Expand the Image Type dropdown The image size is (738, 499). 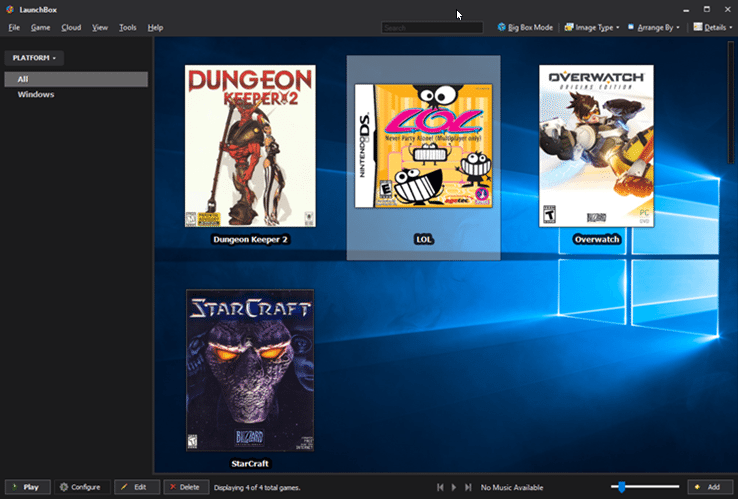point(592,27)
